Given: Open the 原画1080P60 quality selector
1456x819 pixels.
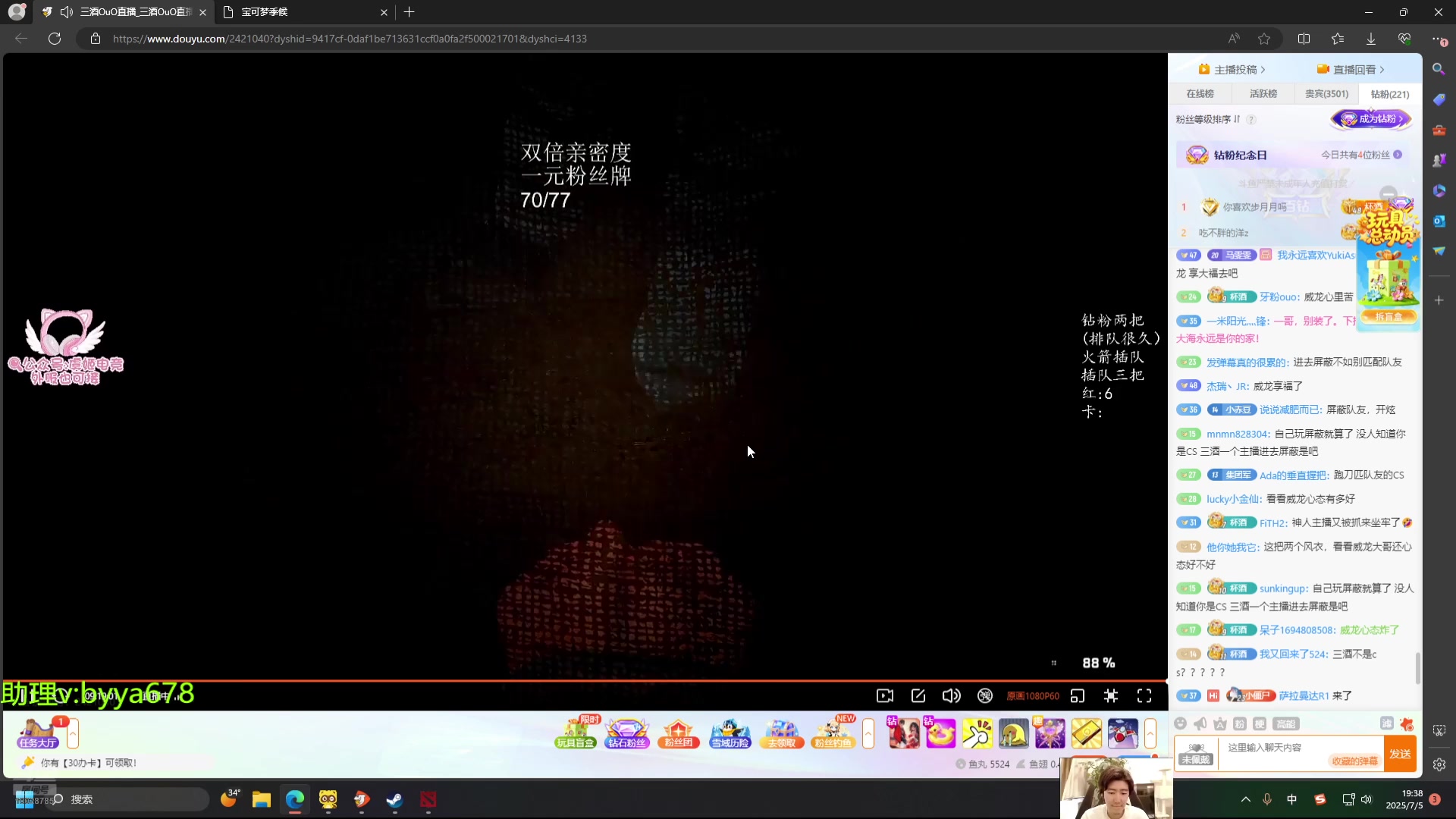Looking at the screenshot, I should coord(1033,696).
